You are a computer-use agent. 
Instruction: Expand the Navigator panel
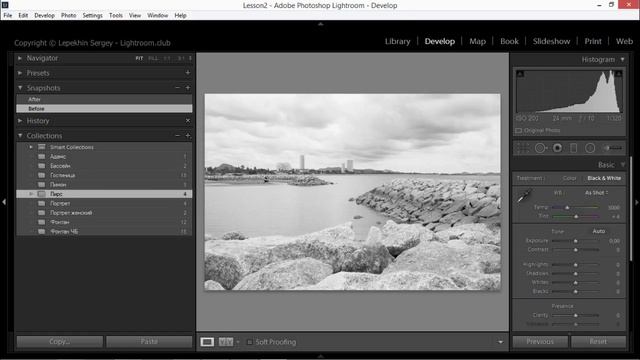click(20, 58)
